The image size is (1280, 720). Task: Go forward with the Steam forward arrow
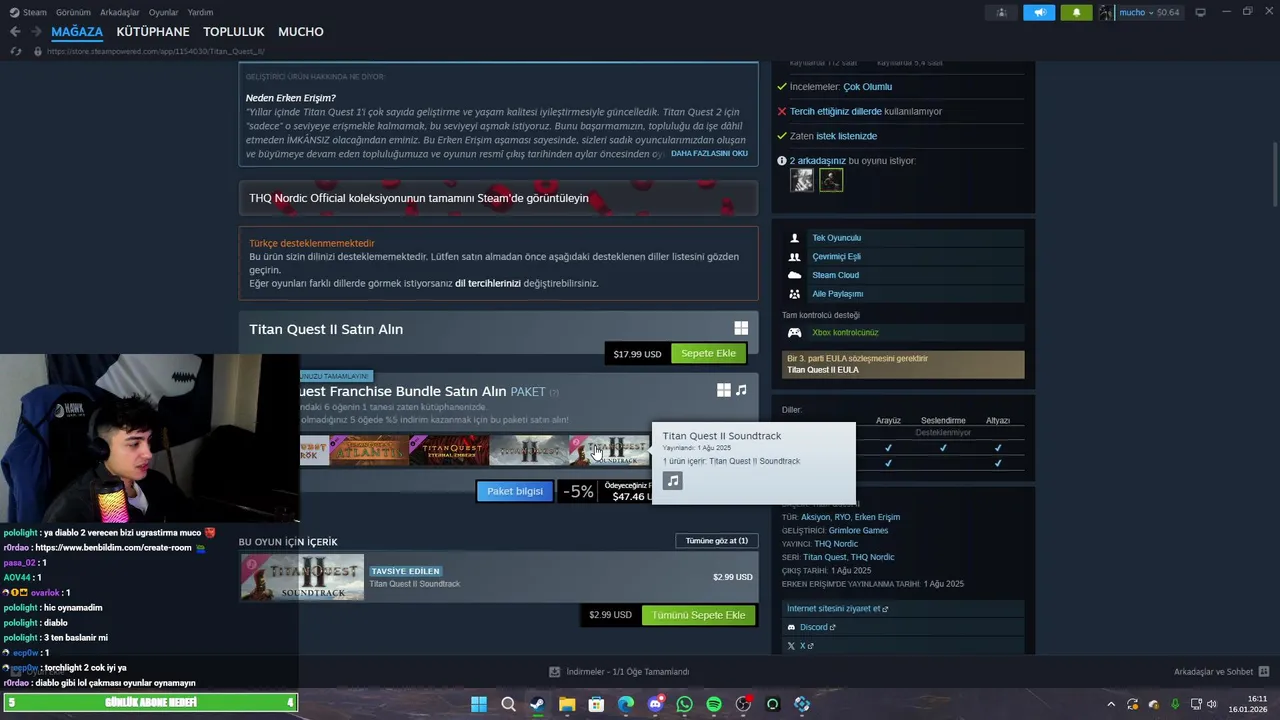pos(36,32)
